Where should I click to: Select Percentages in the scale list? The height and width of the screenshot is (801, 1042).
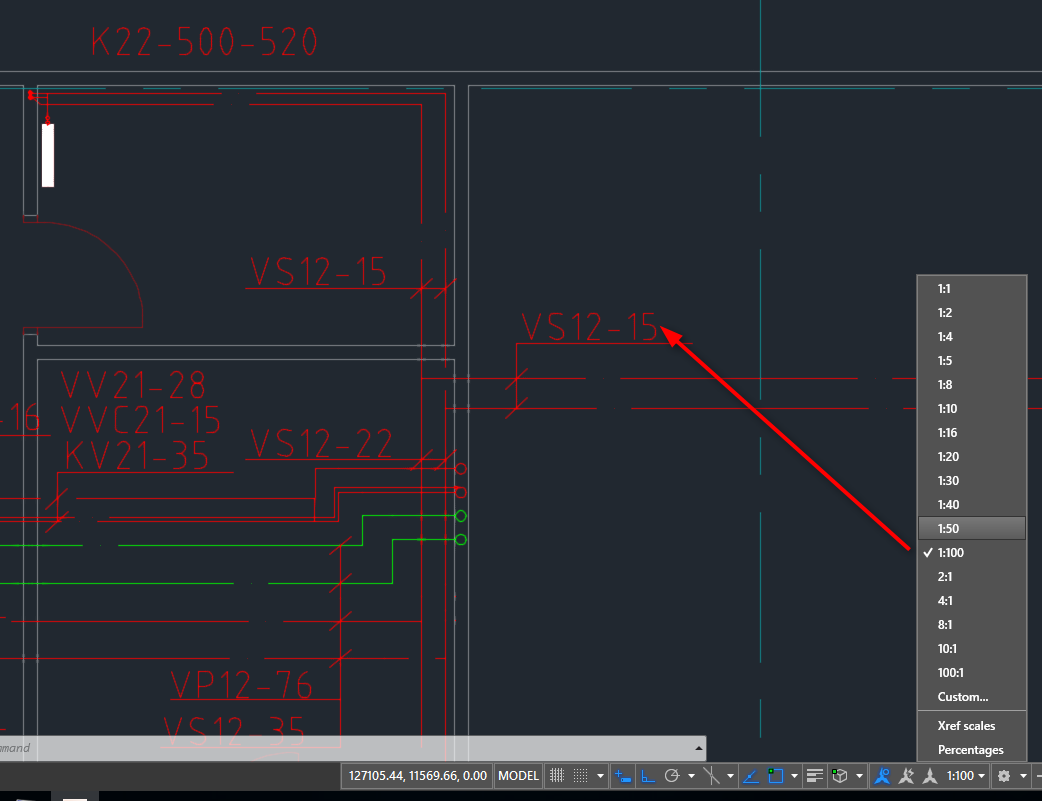pyautogui.click(x=973, y=750)
